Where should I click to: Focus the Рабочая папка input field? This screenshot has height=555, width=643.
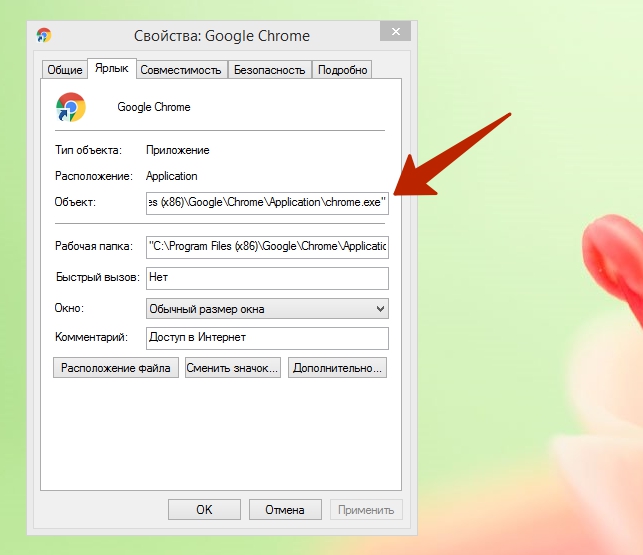pos(267,247)
